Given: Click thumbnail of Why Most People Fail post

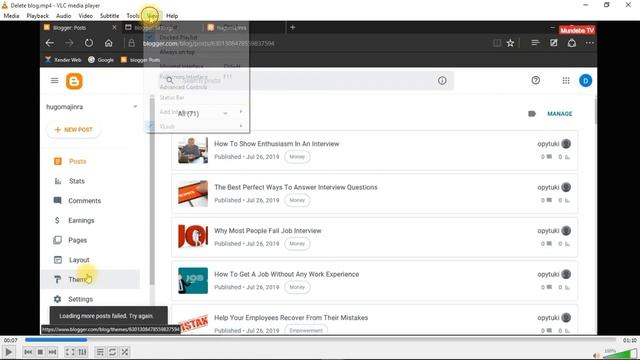Looking at the screenshot, I should click(193, 236).
